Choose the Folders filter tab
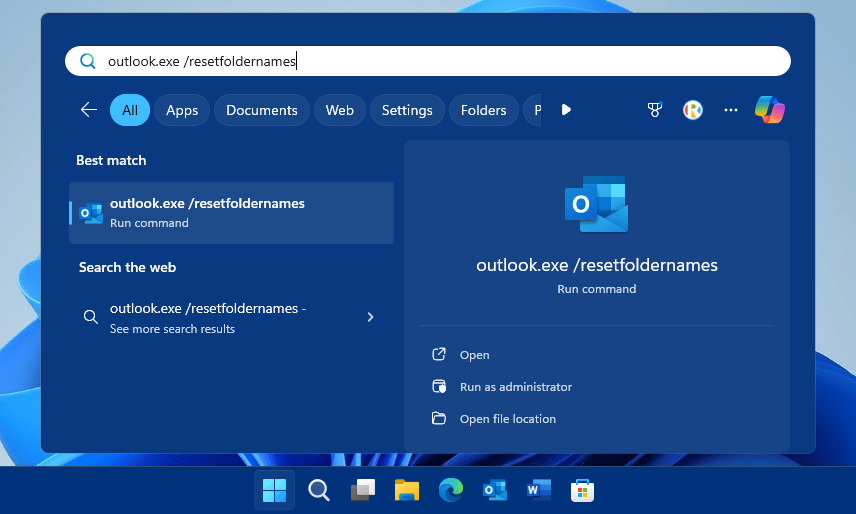 (x=483, y=110)
